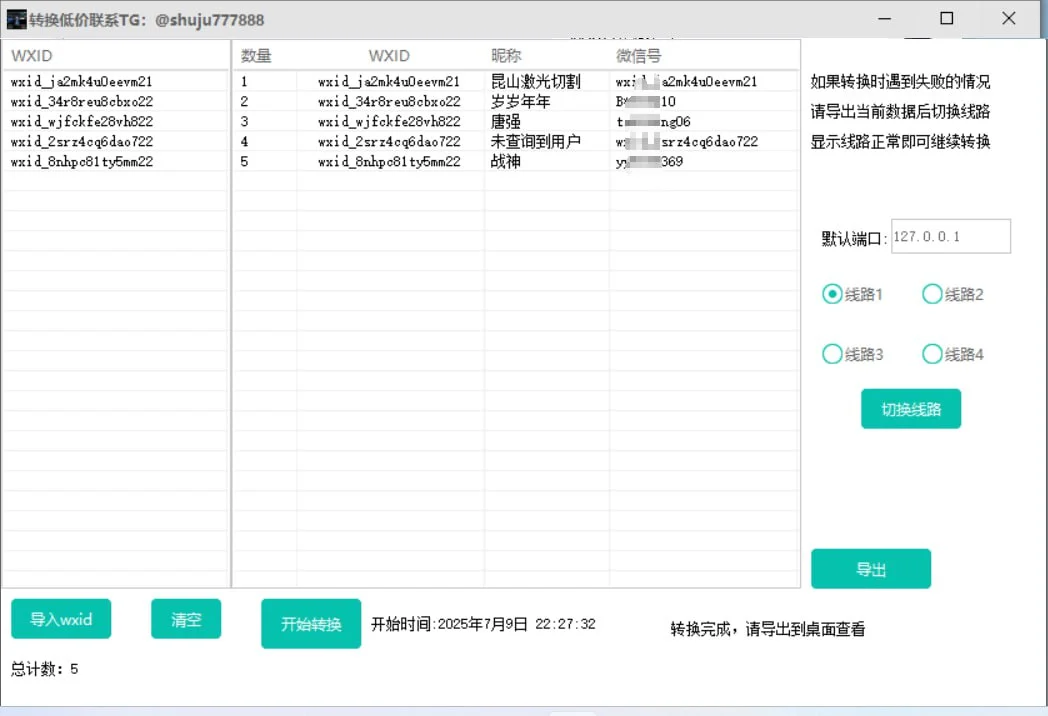Click the app icon in title bar

(x=16, y=19)
